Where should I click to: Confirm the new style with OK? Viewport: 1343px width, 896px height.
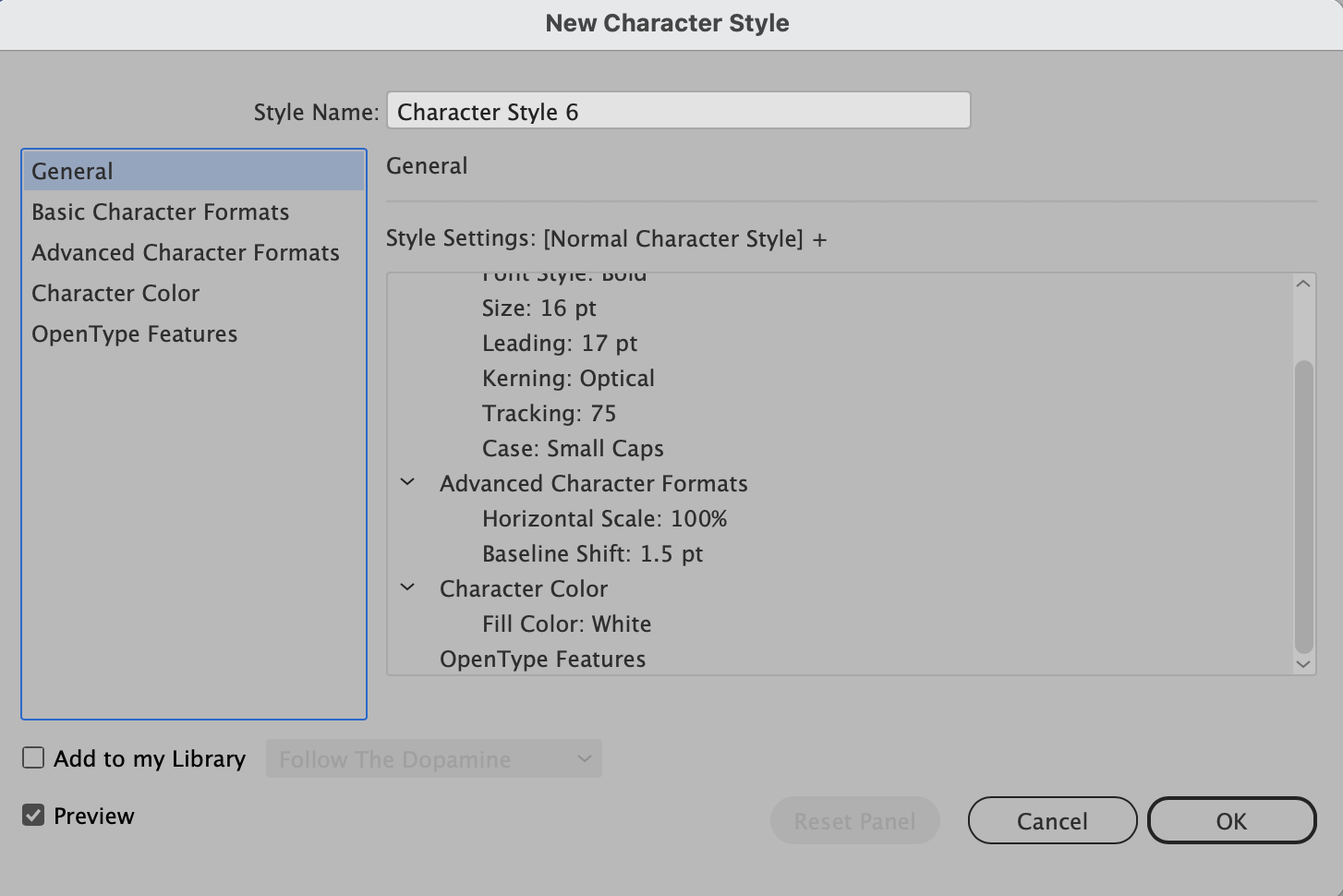pos(1230,820)
